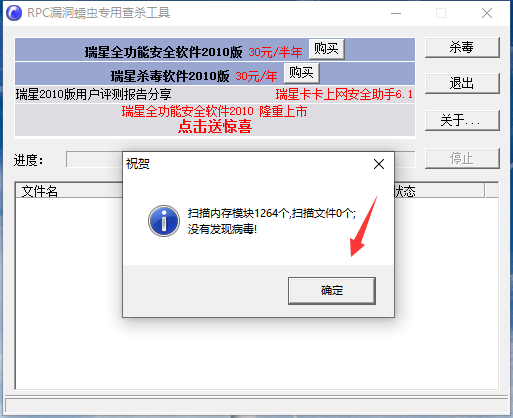Open the 关于... dialog
This screenshot has width=513, height=418.
(x=462, y=120)
